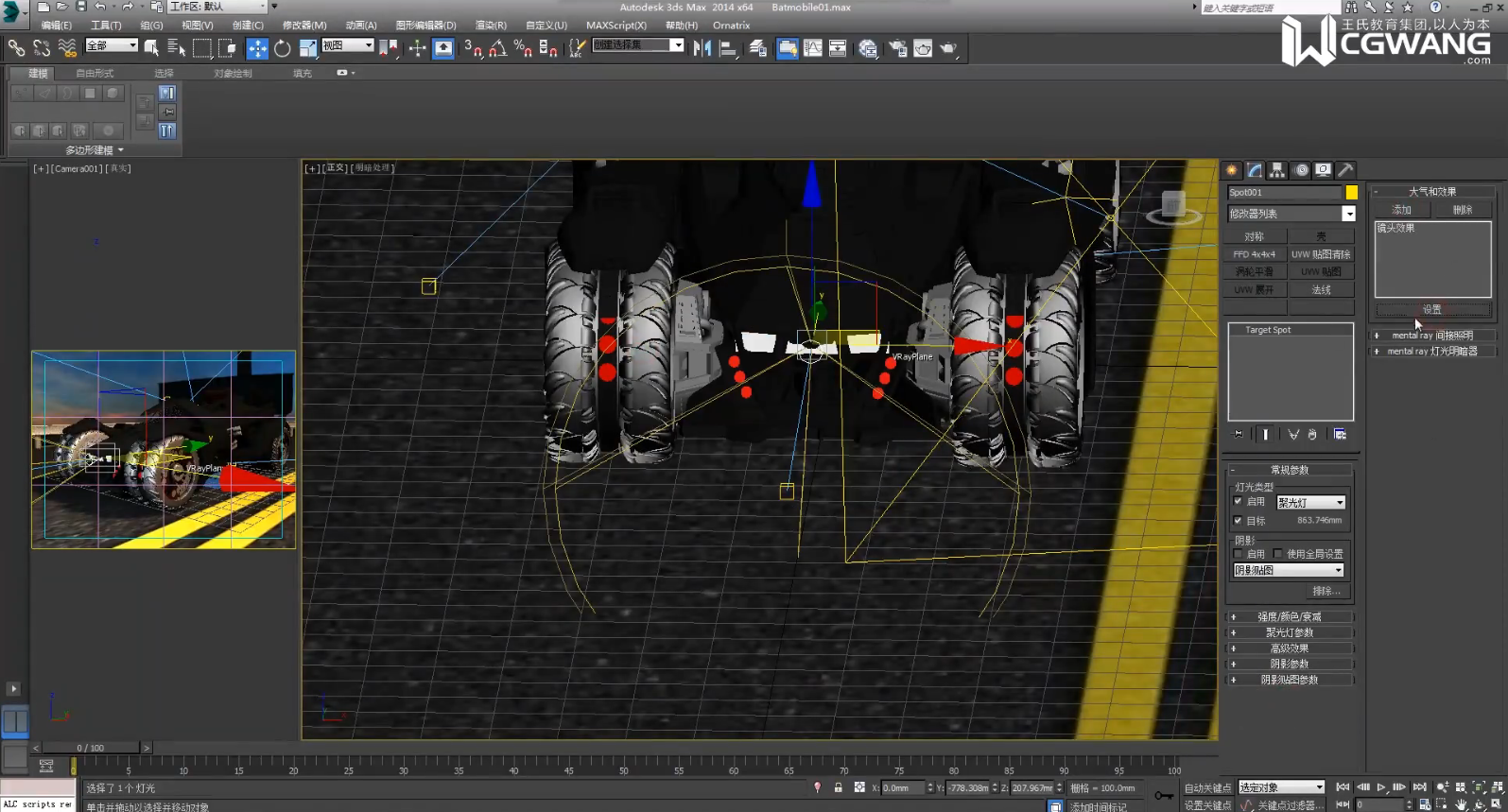Expand the mental ray 间接照明 rollout

tap(1433, 336)
